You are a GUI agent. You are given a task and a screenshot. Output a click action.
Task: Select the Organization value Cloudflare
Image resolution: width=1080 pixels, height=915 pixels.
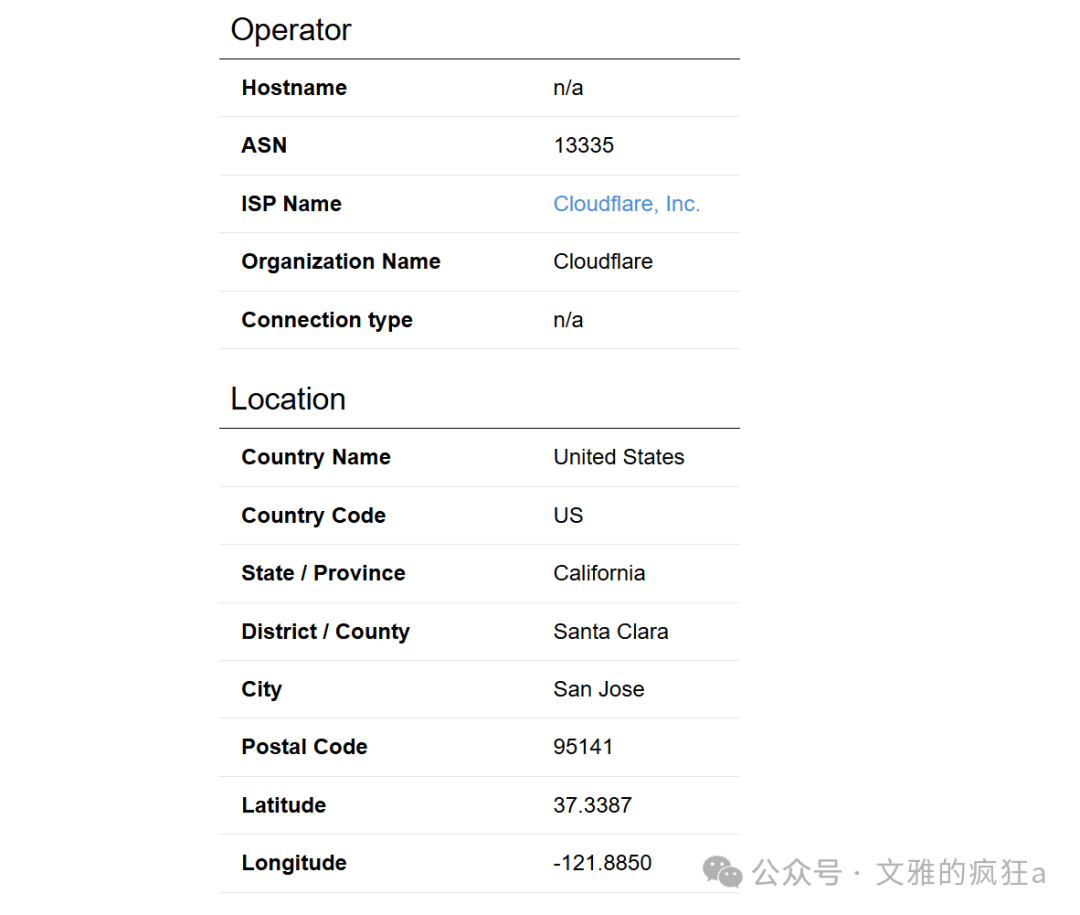(x=603, y=262)
